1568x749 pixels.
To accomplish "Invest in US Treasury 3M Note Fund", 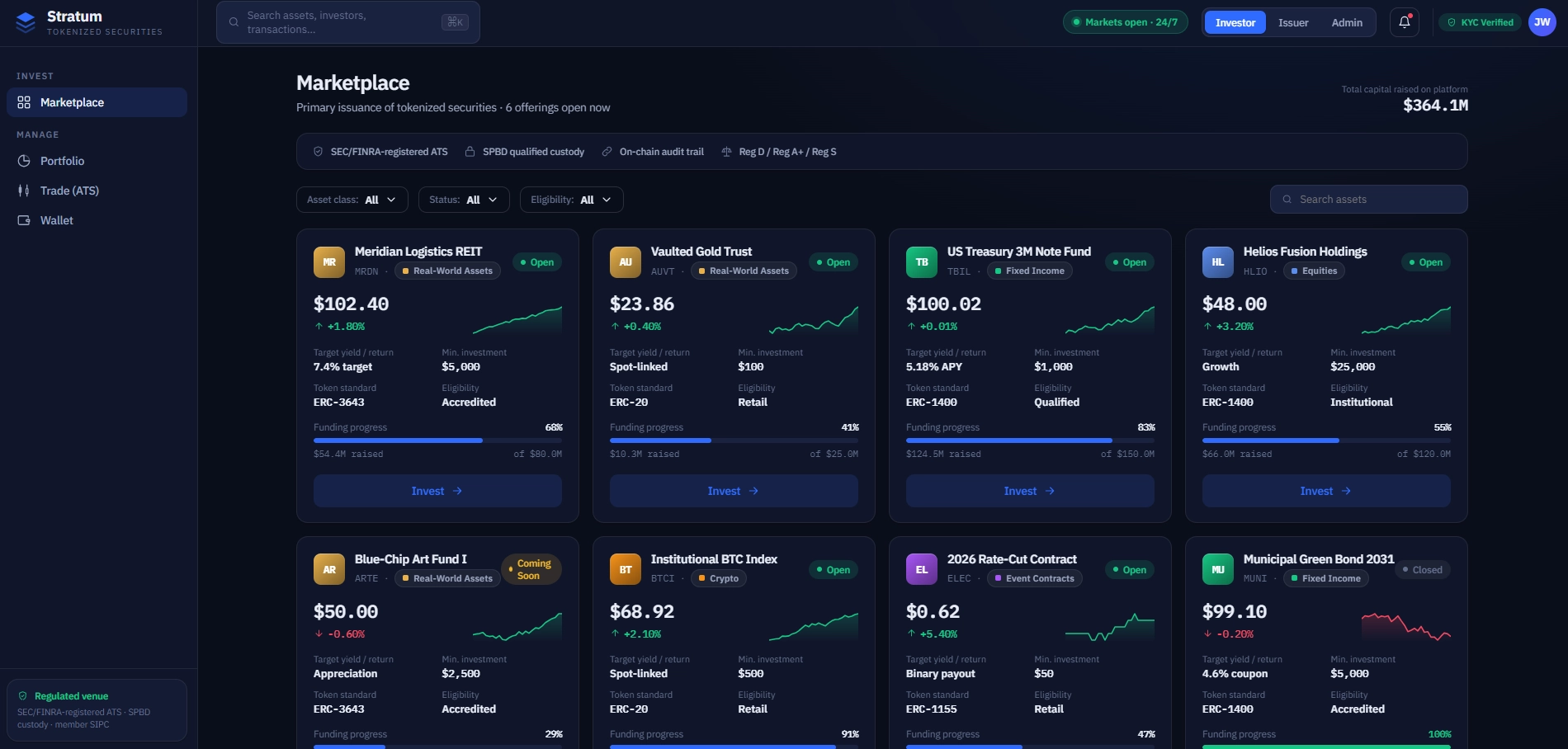I will coord(1030,491).
